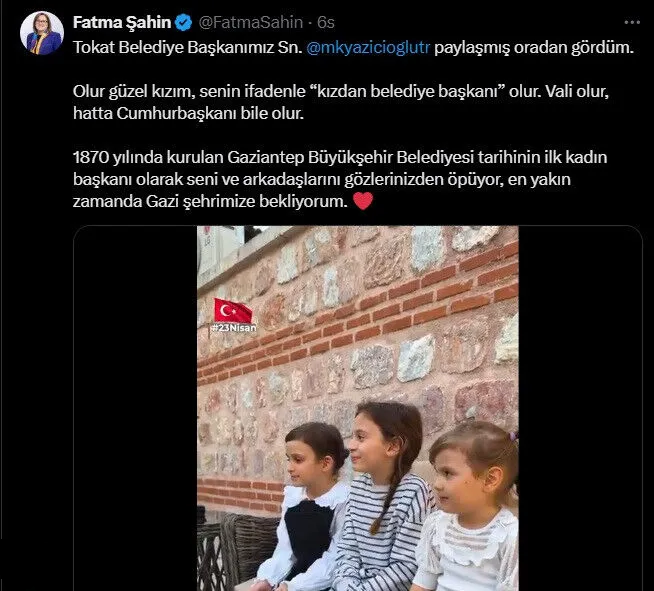Click the girl in white blouse on right
Viewport: 654px width, 591px height.
[469, 507]
